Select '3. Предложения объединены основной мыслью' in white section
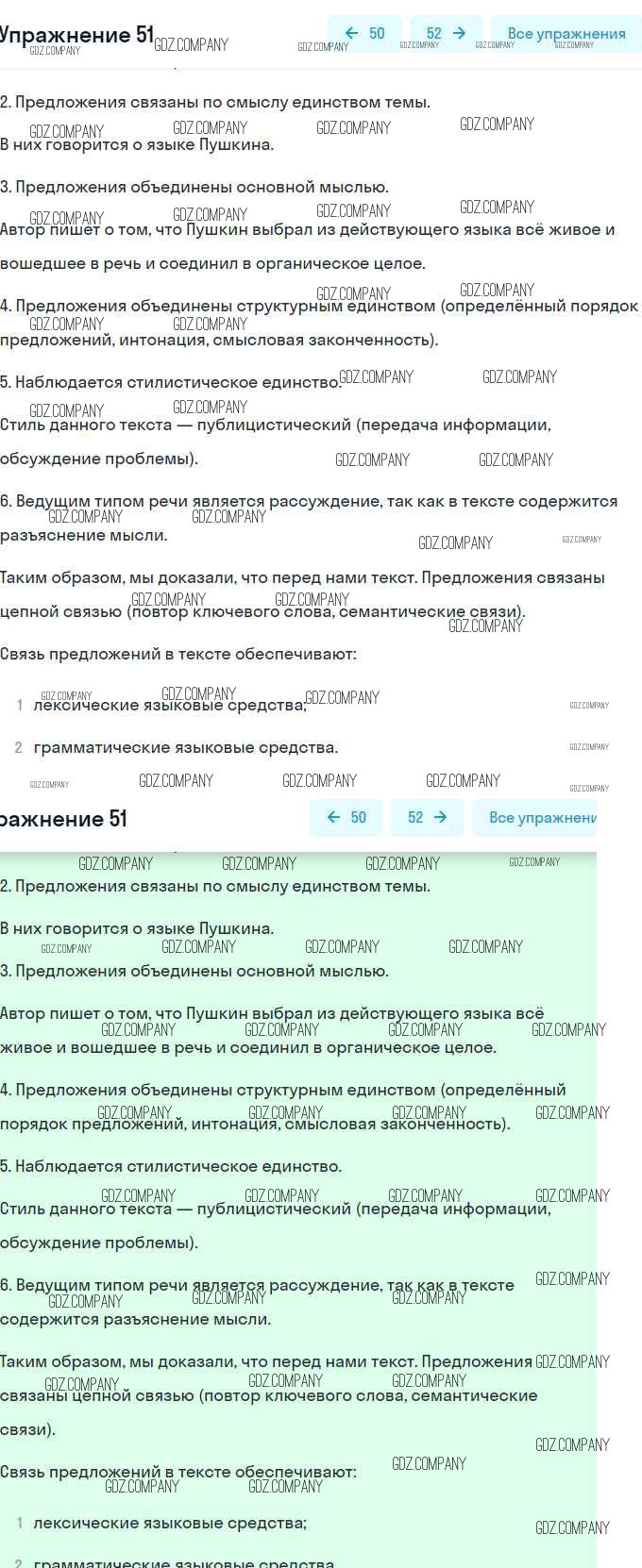The width and height of the screenshot is (642, 1568). click(194, 187)
